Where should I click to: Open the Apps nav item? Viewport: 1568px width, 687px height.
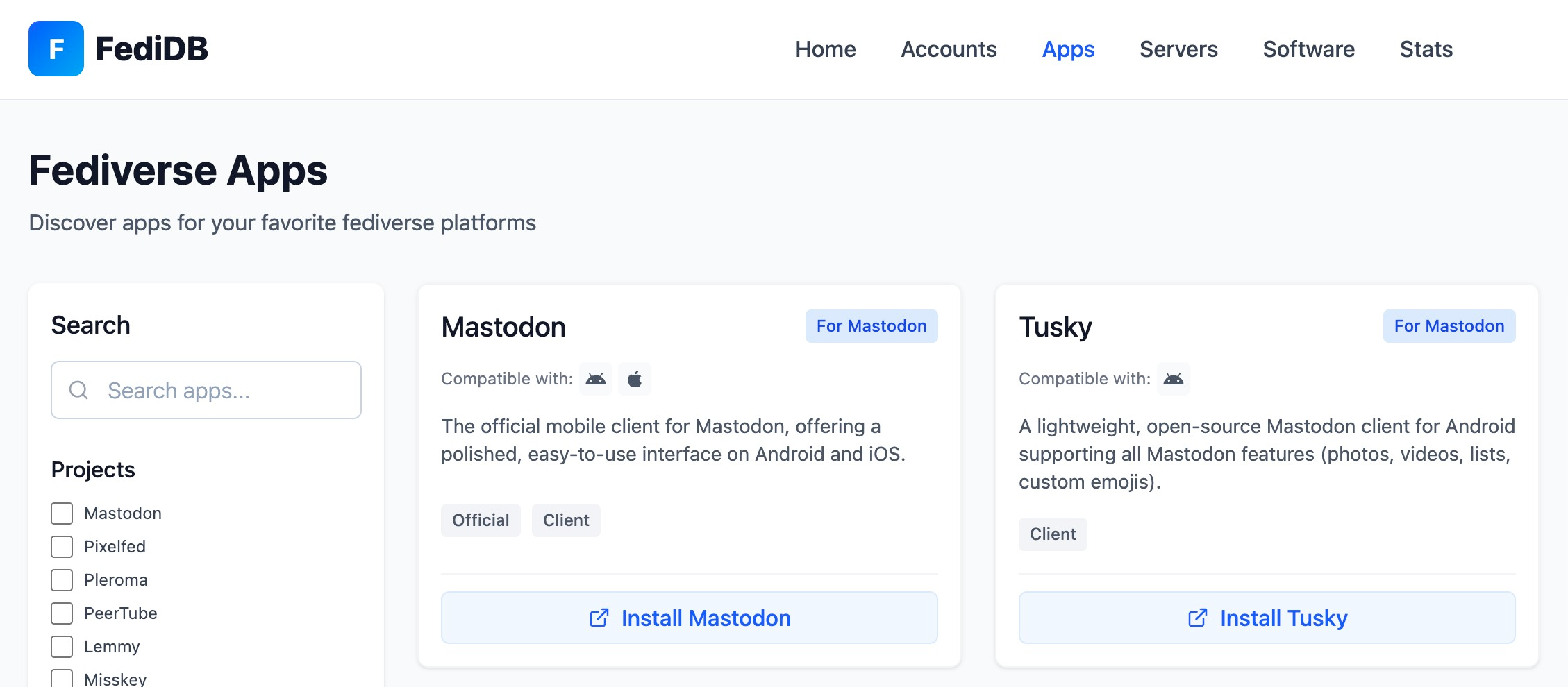[1069, 49]
